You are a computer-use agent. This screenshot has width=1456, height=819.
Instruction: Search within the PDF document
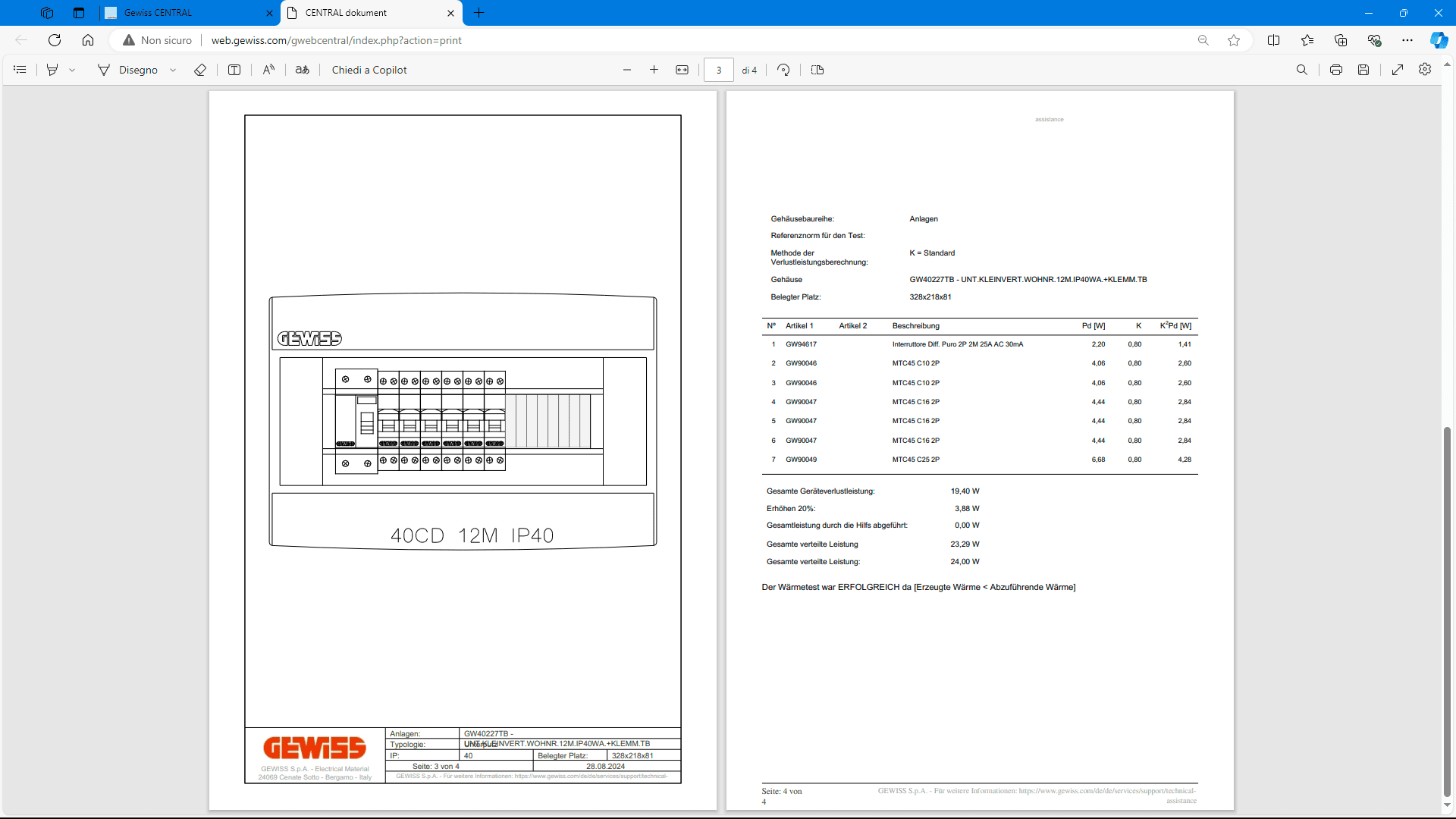(x=1302, y=70)
